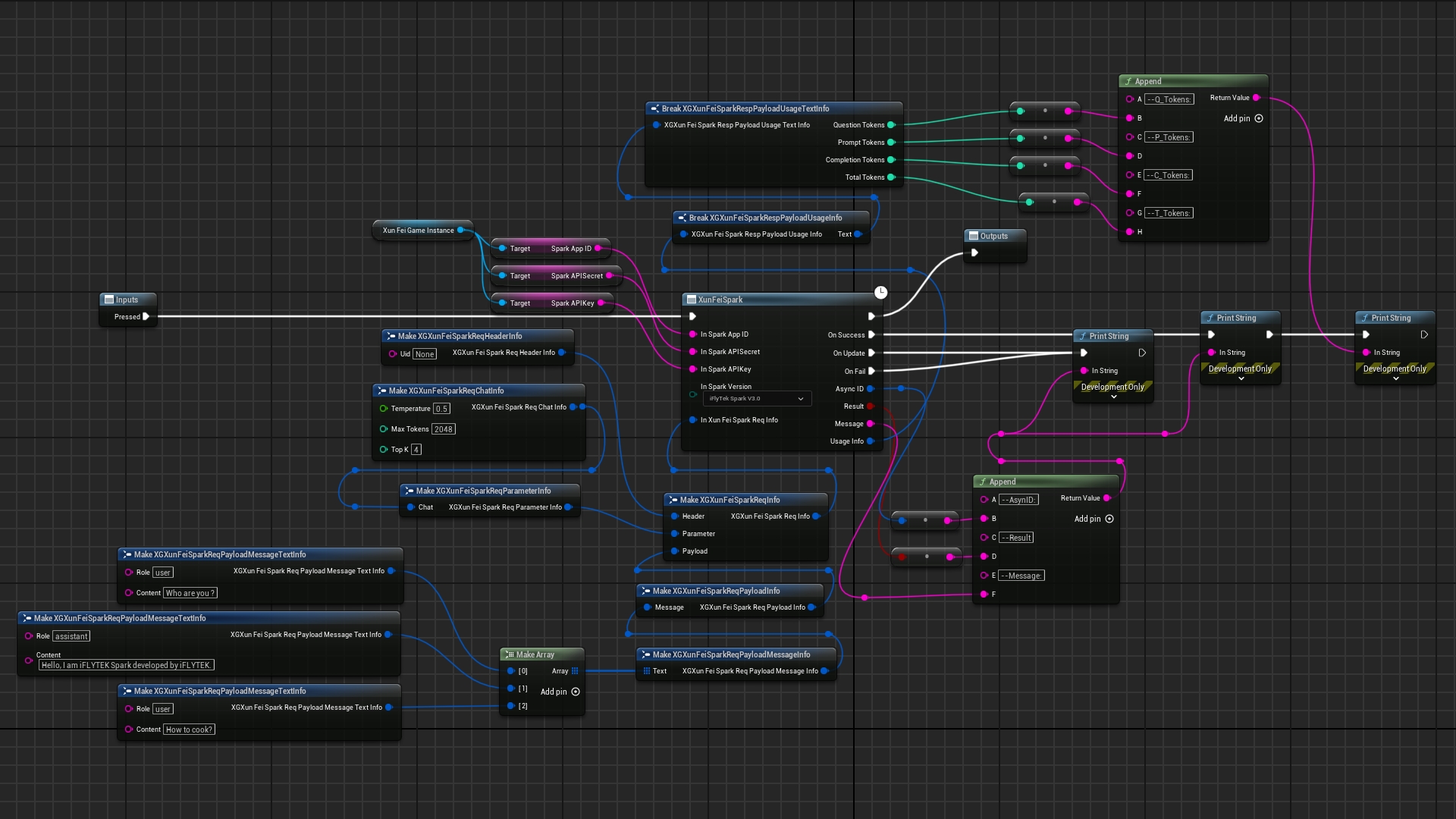Click Add pin icon on Make Array node
This screenshot has height=819, width=1456.
pyautogui.click(x=576, y=692)
